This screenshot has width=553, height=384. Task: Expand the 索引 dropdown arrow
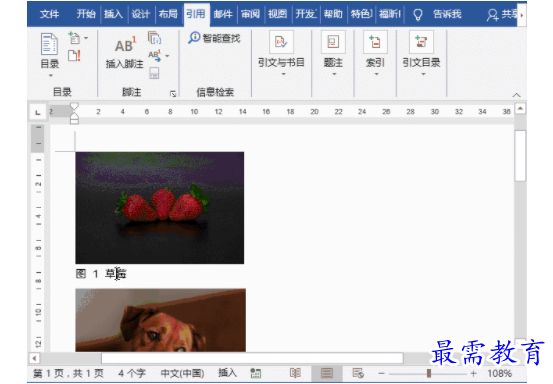click(x=376, y=74)
